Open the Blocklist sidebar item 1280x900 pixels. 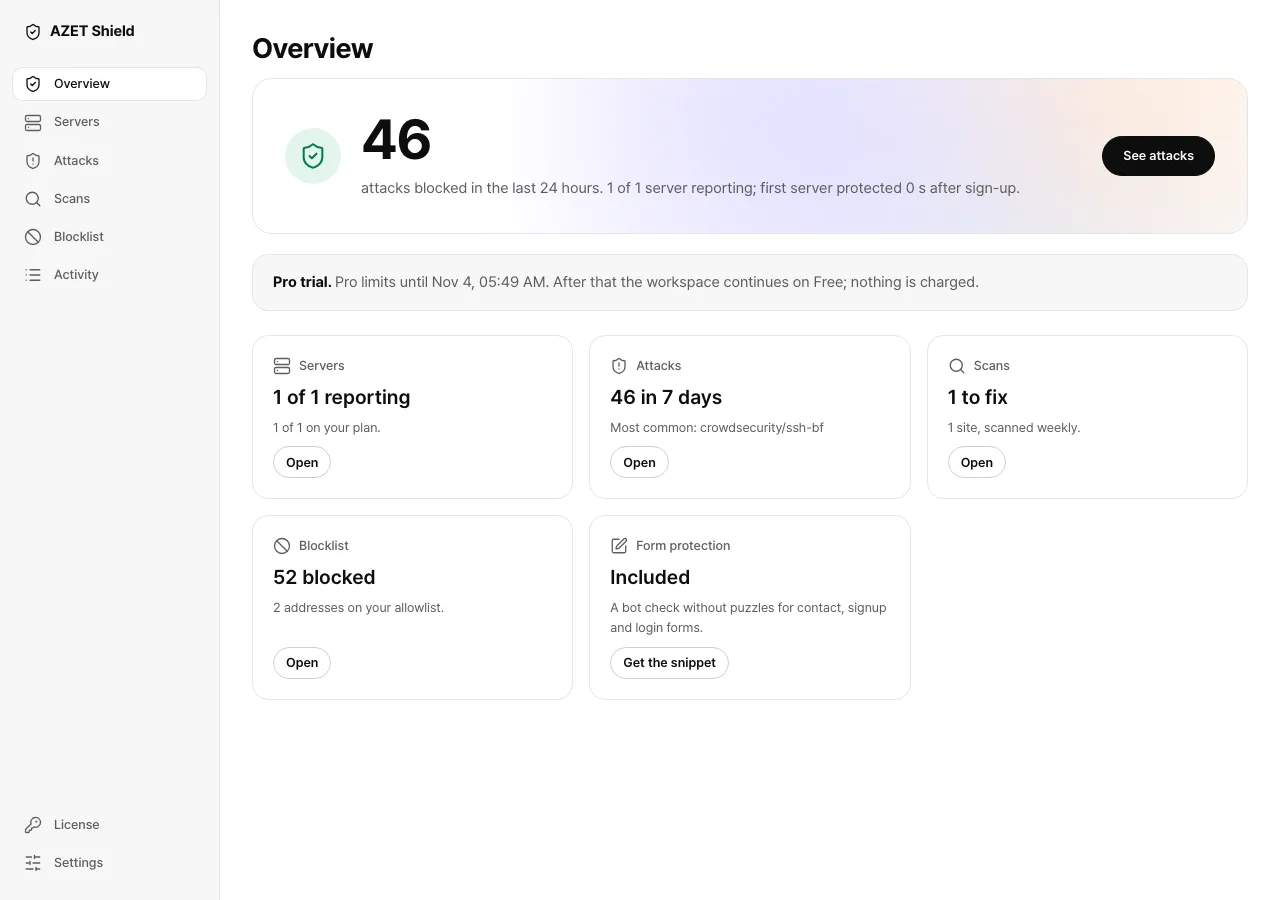(109, 237)
